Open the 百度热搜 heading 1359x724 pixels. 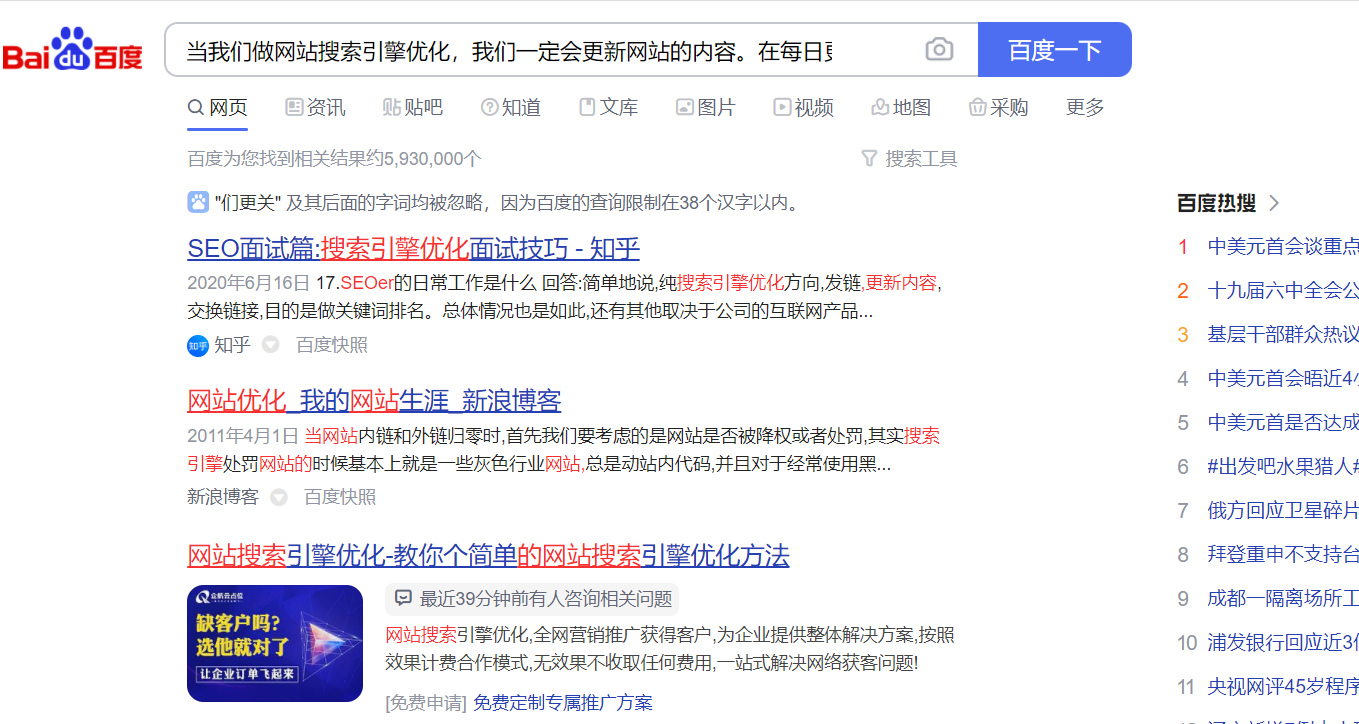[1216, 203]
